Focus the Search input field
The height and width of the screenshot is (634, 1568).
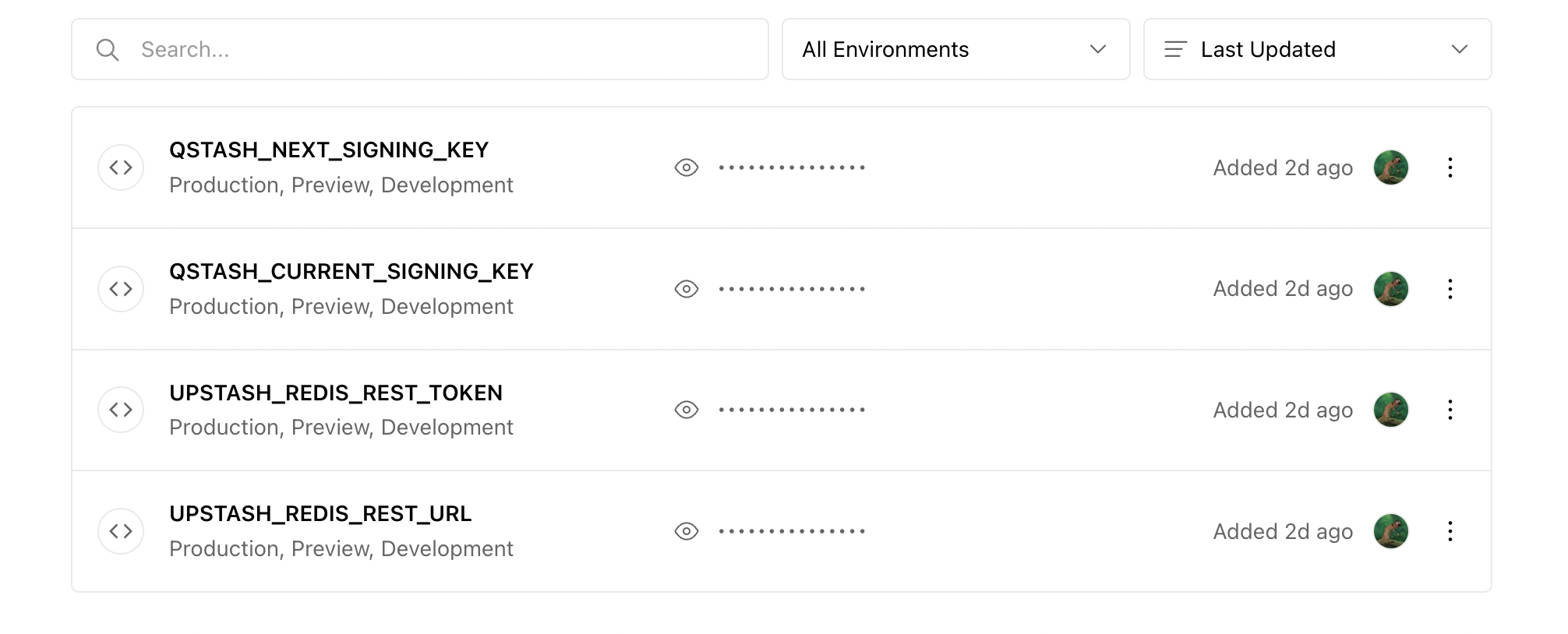(x=444, y=50)
